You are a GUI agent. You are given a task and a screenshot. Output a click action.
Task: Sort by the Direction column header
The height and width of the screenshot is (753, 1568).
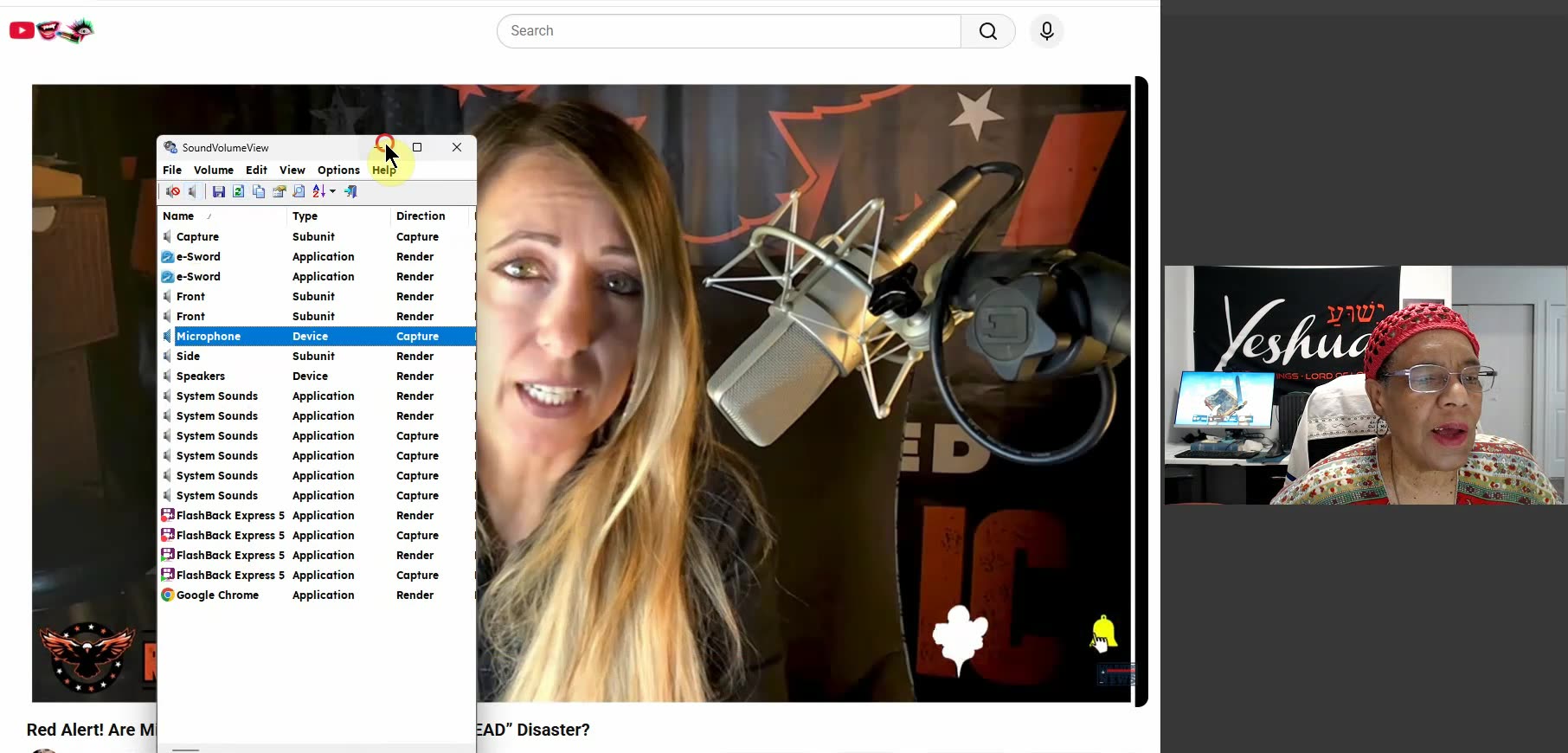(429, 216)
